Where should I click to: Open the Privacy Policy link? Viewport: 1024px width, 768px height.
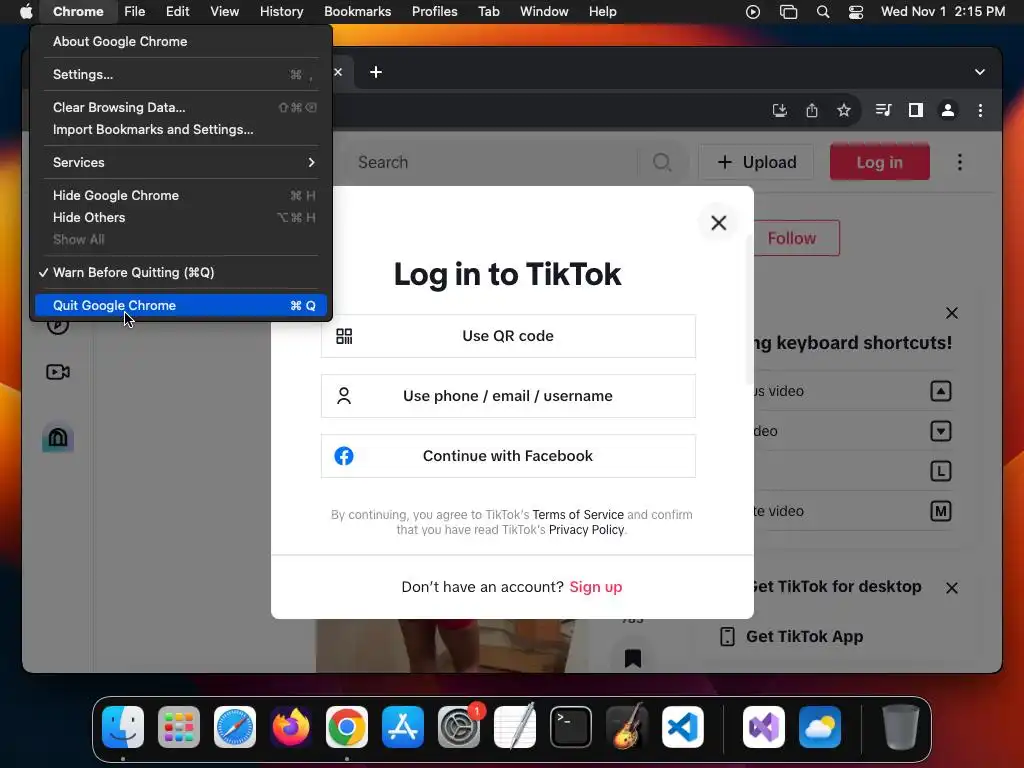(x=586, y=530)
